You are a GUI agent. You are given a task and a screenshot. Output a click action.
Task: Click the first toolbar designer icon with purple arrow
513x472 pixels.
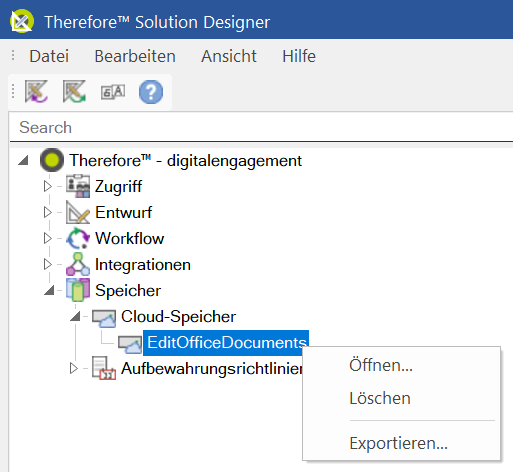[x=36, y=91]
